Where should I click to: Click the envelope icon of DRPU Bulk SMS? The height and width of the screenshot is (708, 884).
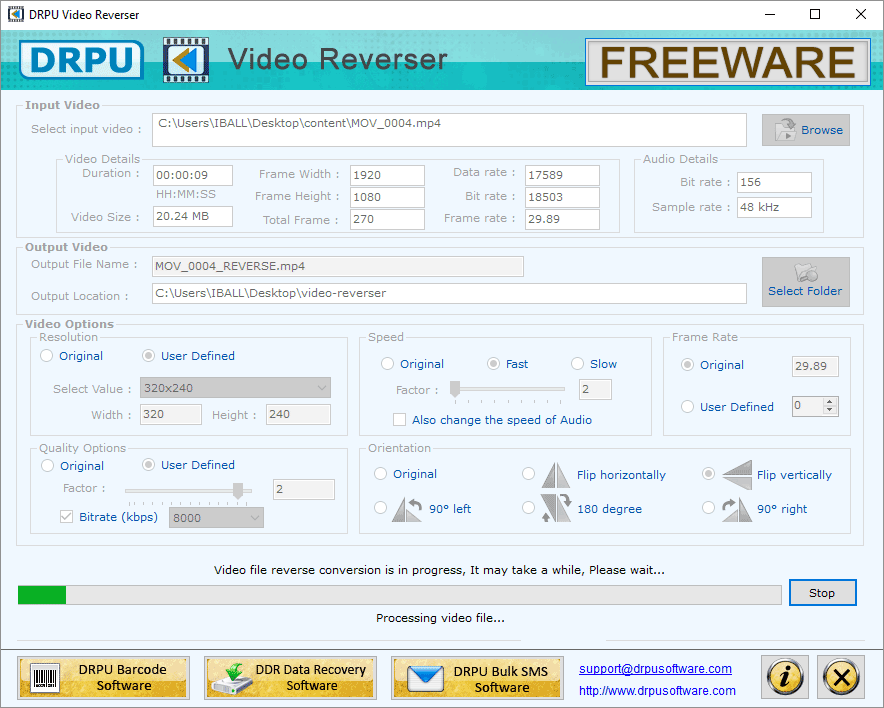tap(425, 678)
